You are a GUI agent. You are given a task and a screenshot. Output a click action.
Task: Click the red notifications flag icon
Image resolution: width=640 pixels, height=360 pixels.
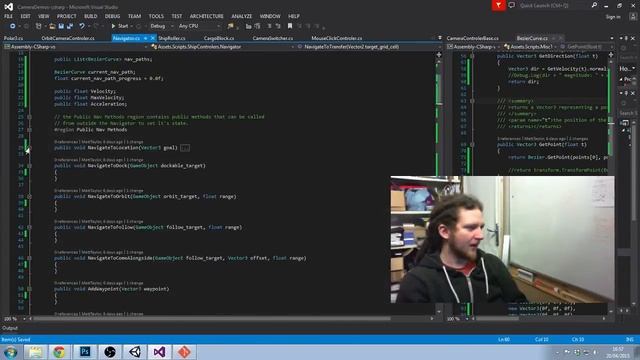point(498,5)
